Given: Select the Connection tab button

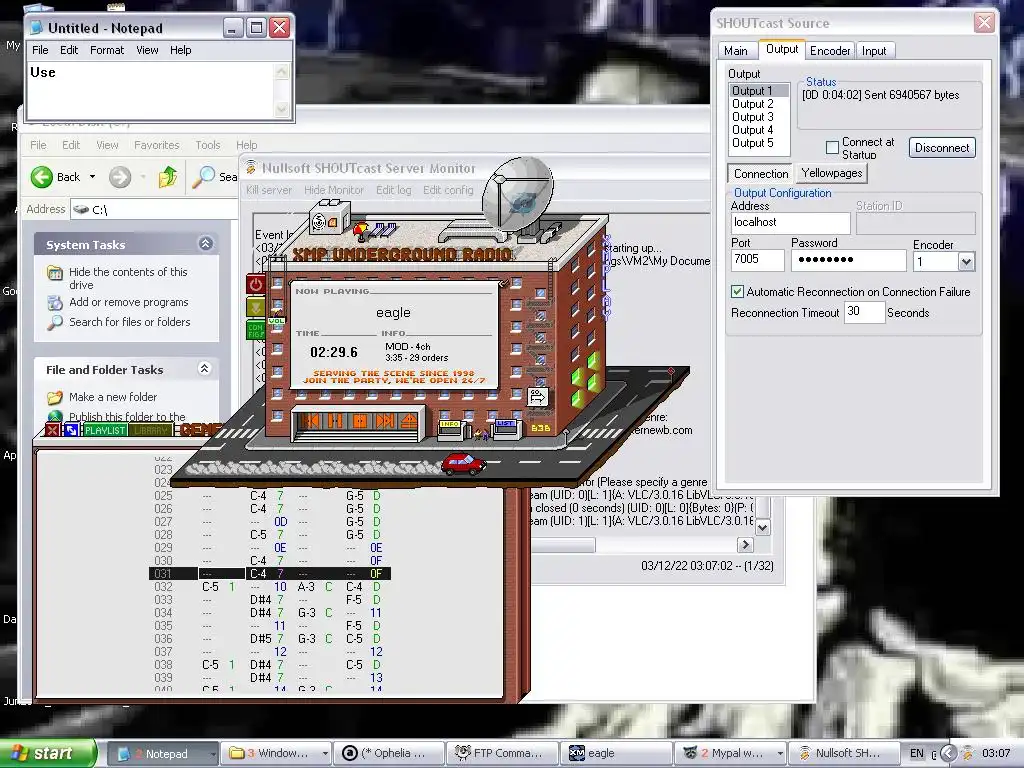Looking at the screenshot, I should [x=761, y=174].
